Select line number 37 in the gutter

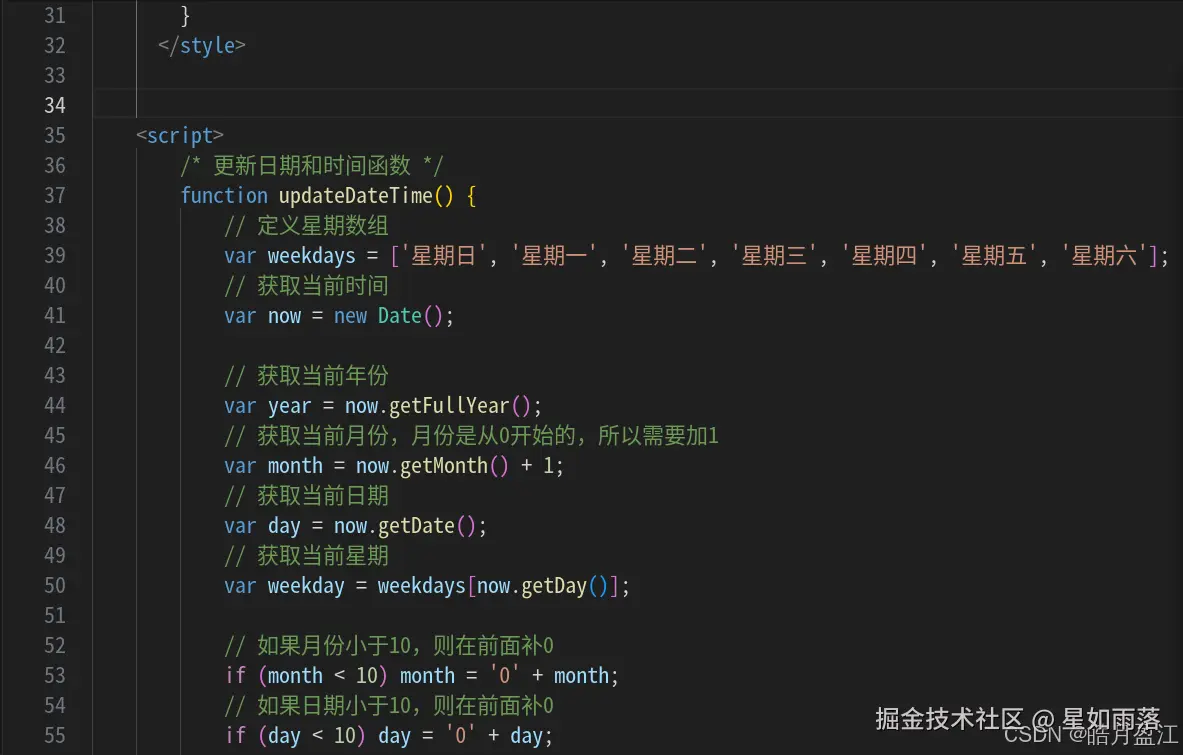(54, 195)
